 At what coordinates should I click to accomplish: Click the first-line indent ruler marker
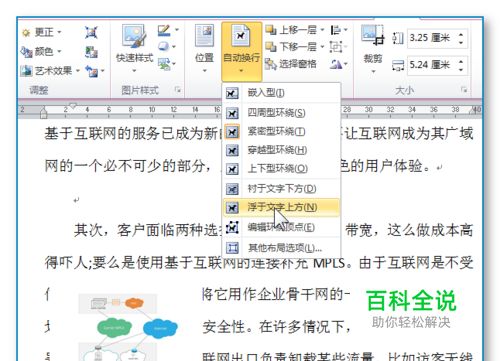coord(73,106)
